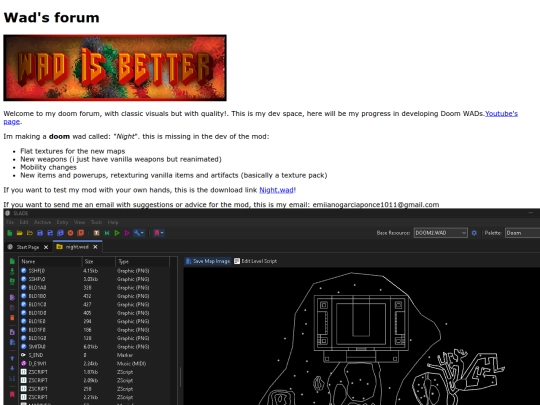Viewport: 540px width, 405px height.
Task: Click the Wad Is Better banner image
Action: 115,68
